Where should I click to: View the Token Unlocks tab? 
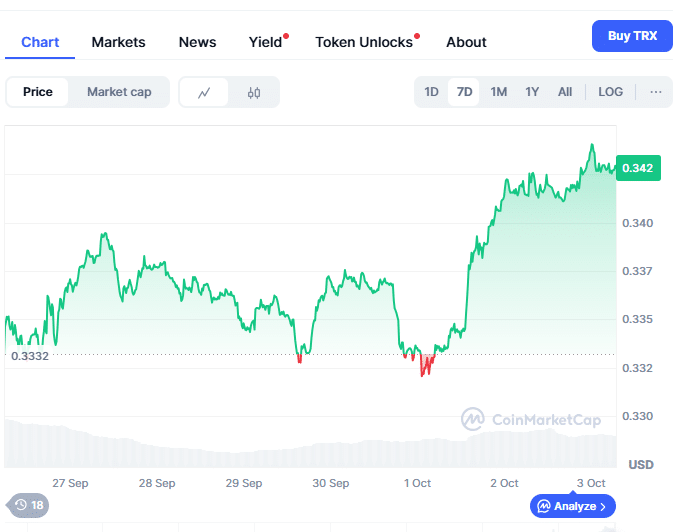coord(364,42)
